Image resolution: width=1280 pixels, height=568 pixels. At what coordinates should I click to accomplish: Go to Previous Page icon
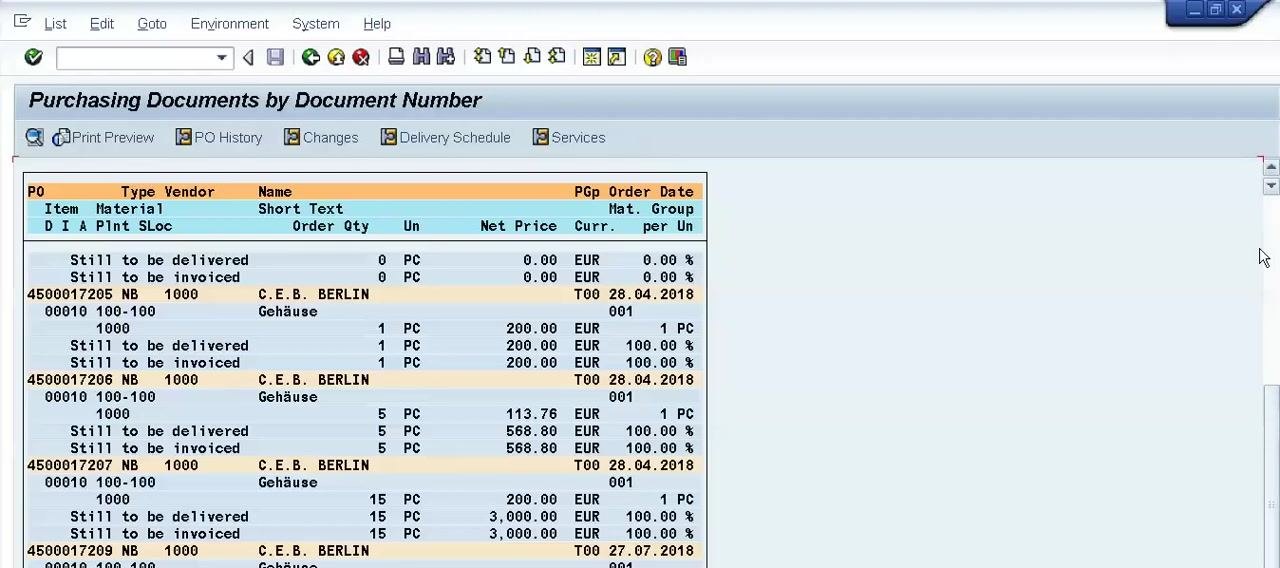point(507,57)
